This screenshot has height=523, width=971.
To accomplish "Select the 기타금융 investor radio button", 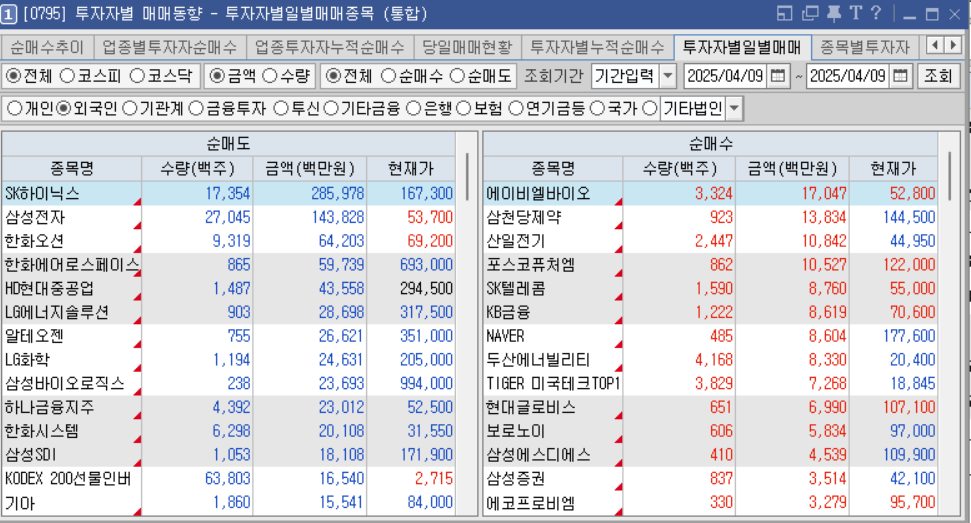I will (331, 109).
